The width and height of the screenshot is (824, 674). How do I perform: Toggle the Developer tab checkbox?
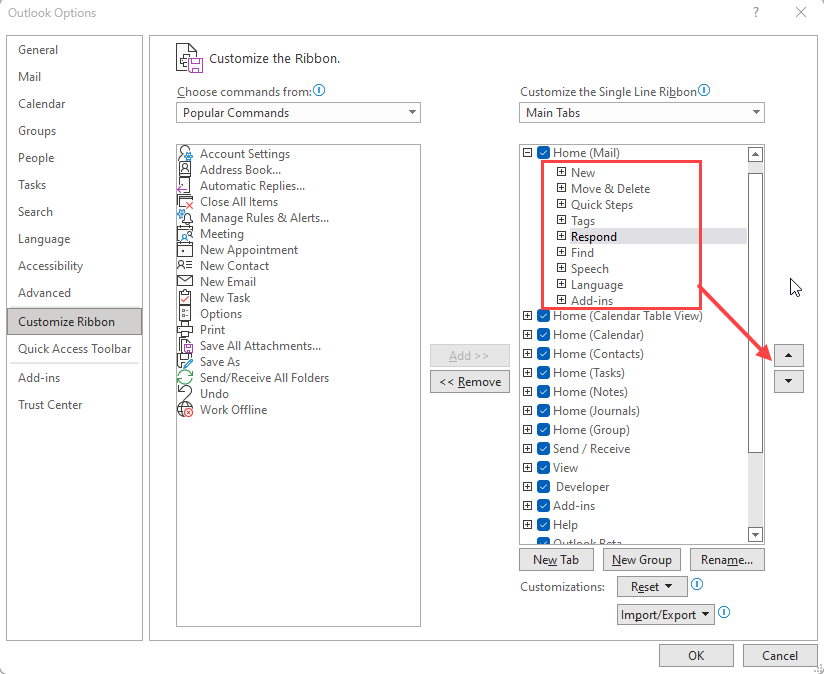[544, 486]
